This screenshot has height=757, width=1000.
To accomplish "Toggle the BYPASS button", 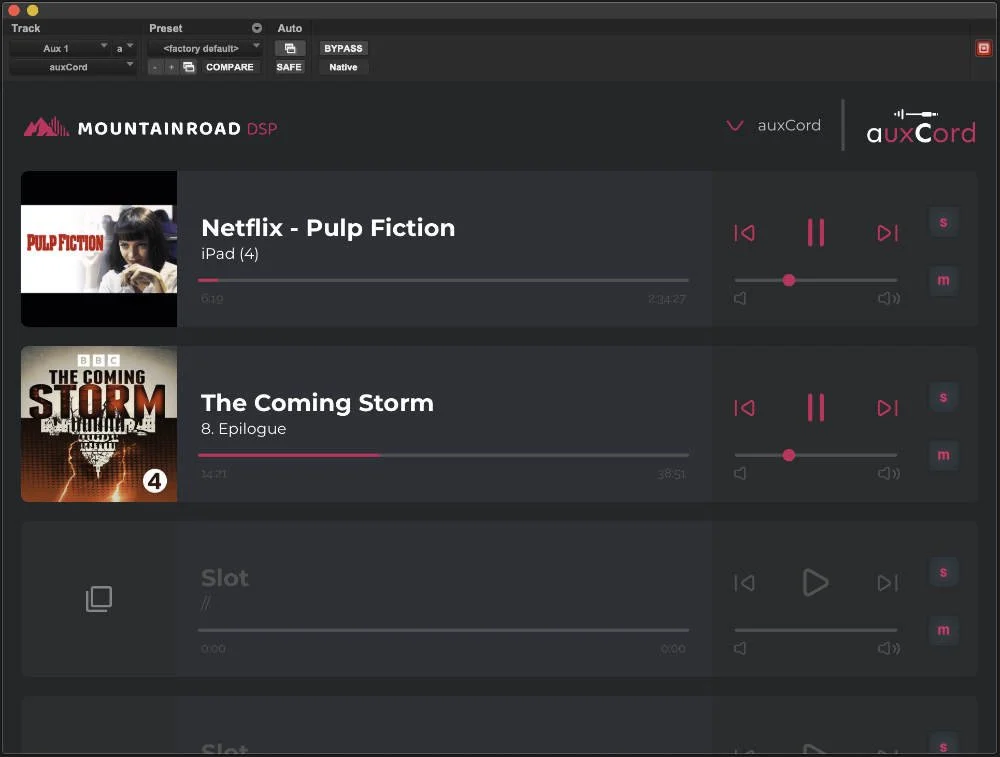I will 343,48.
